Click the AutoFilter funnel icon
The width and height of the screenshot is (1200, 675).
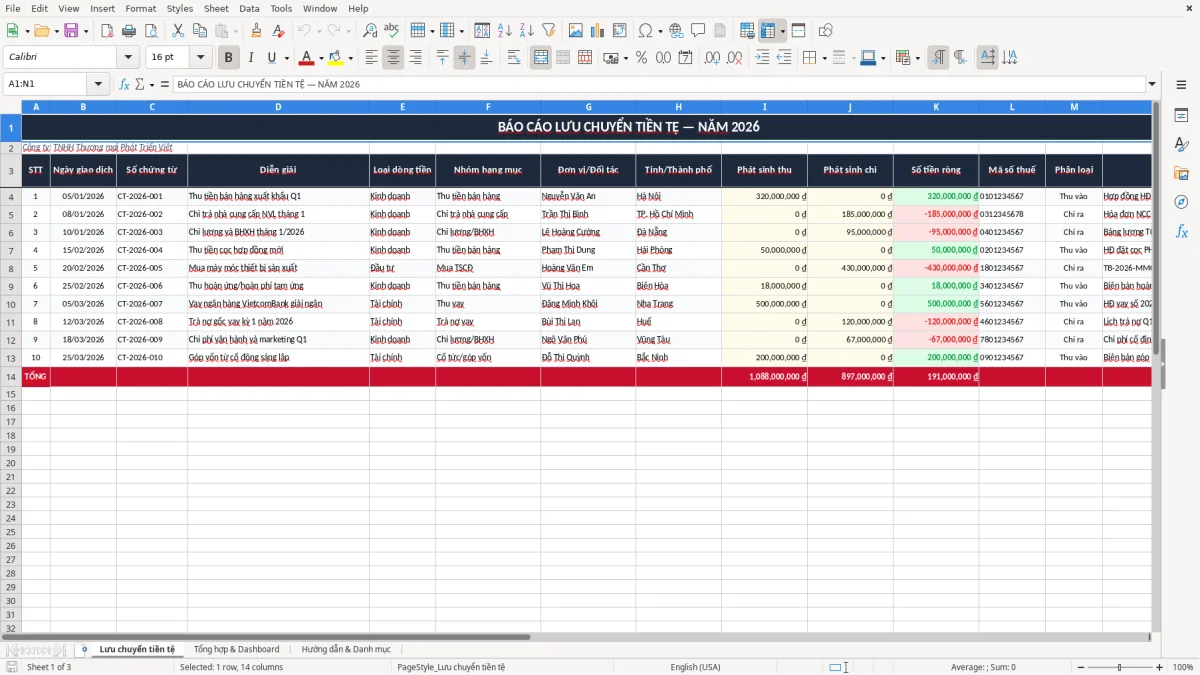pyautogui.click(x=549, y=31)
